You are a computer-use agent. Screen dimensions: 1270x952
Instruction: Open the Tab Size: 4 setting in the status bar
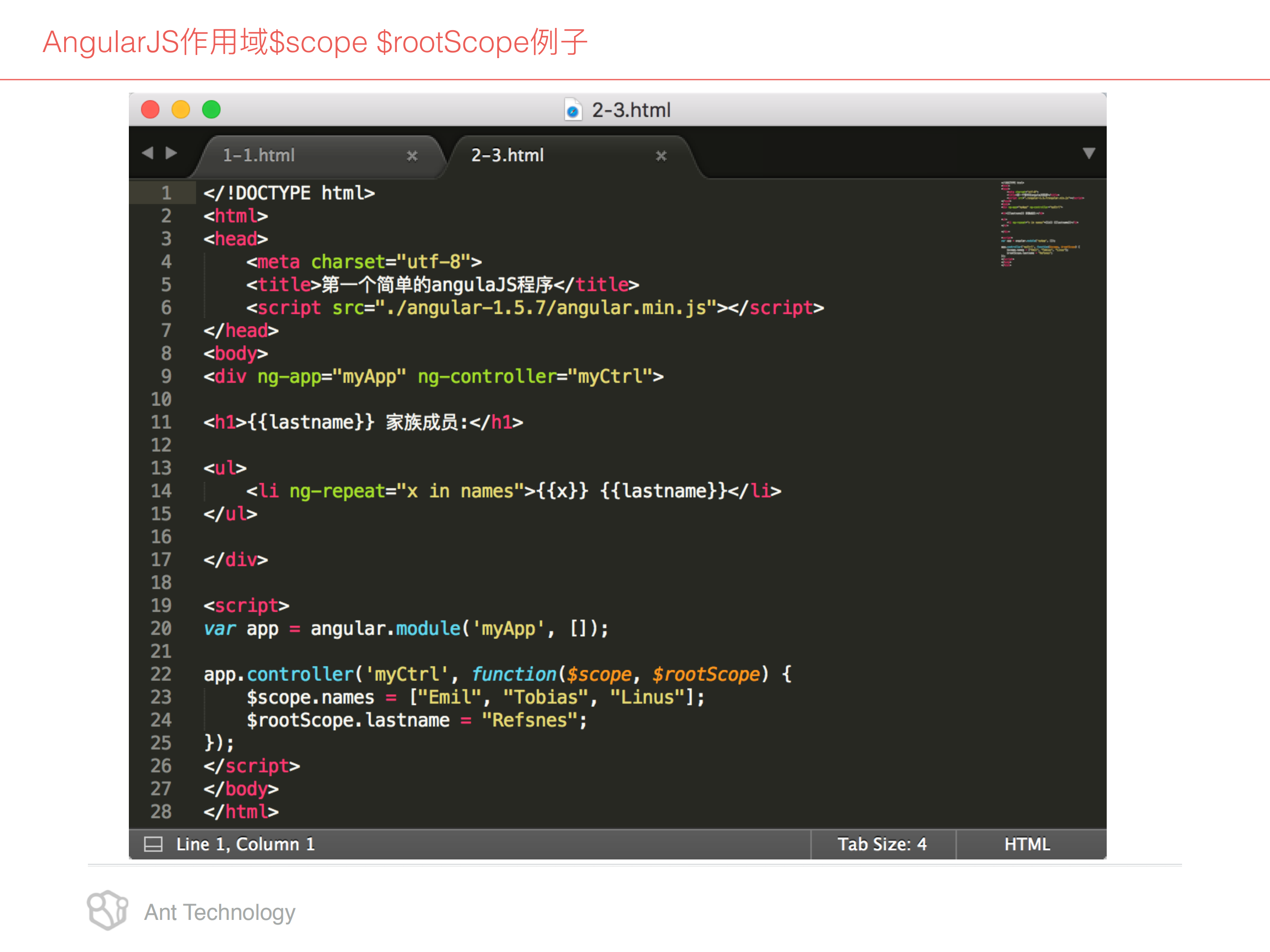click(x=882, y=844)
